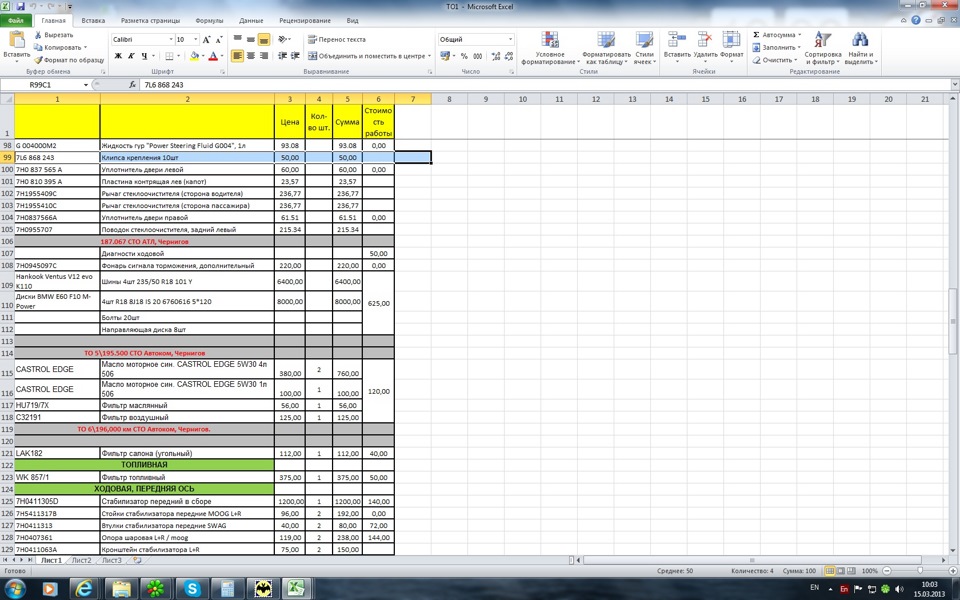Click the Paste (Вставить) clipboard icon
The width and height of the screenshot is (960, 600).
point(17,40)
